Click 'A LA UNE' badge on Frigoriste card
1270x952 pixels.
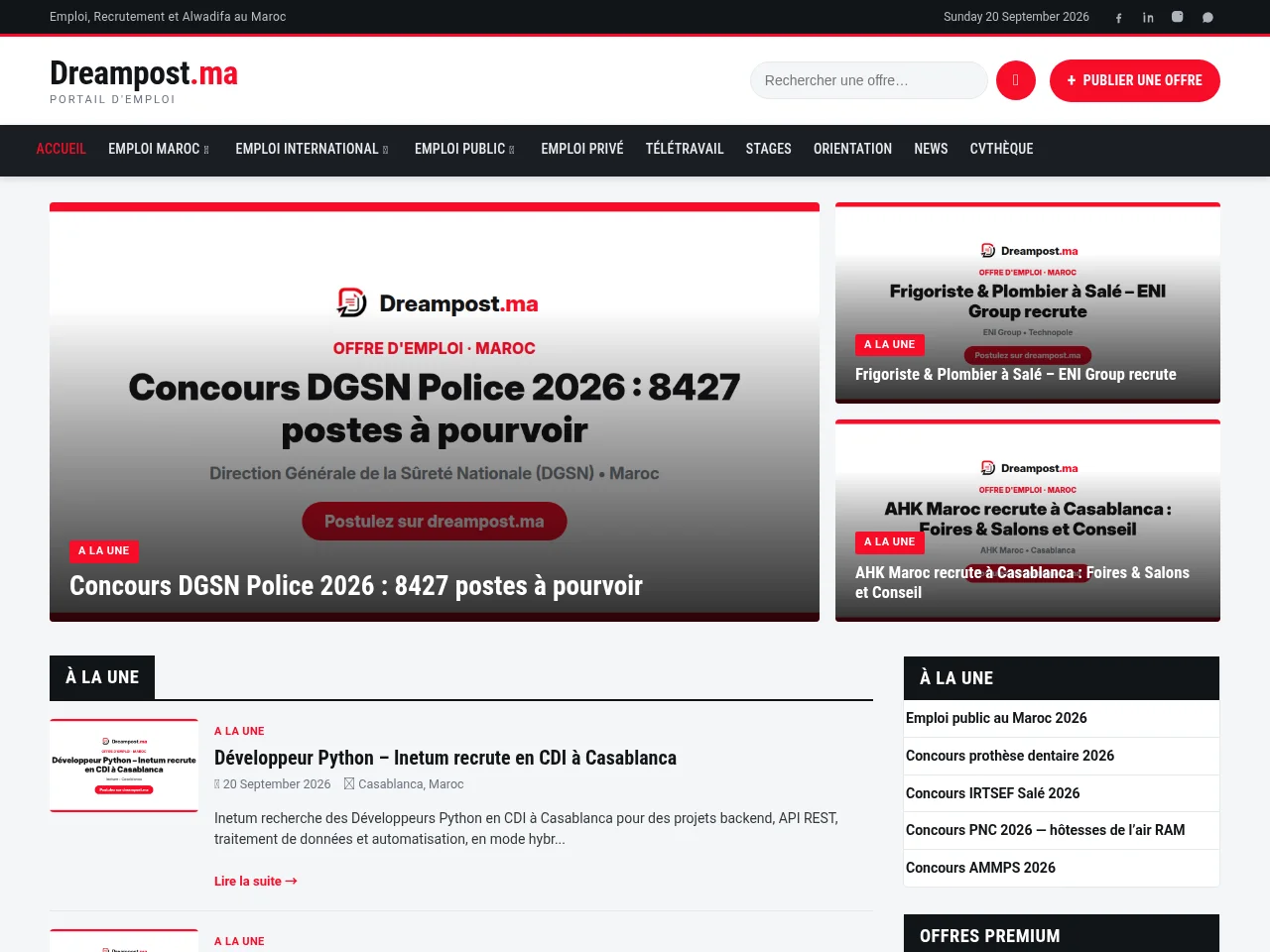pyautogui.click(x=890, y=344)
